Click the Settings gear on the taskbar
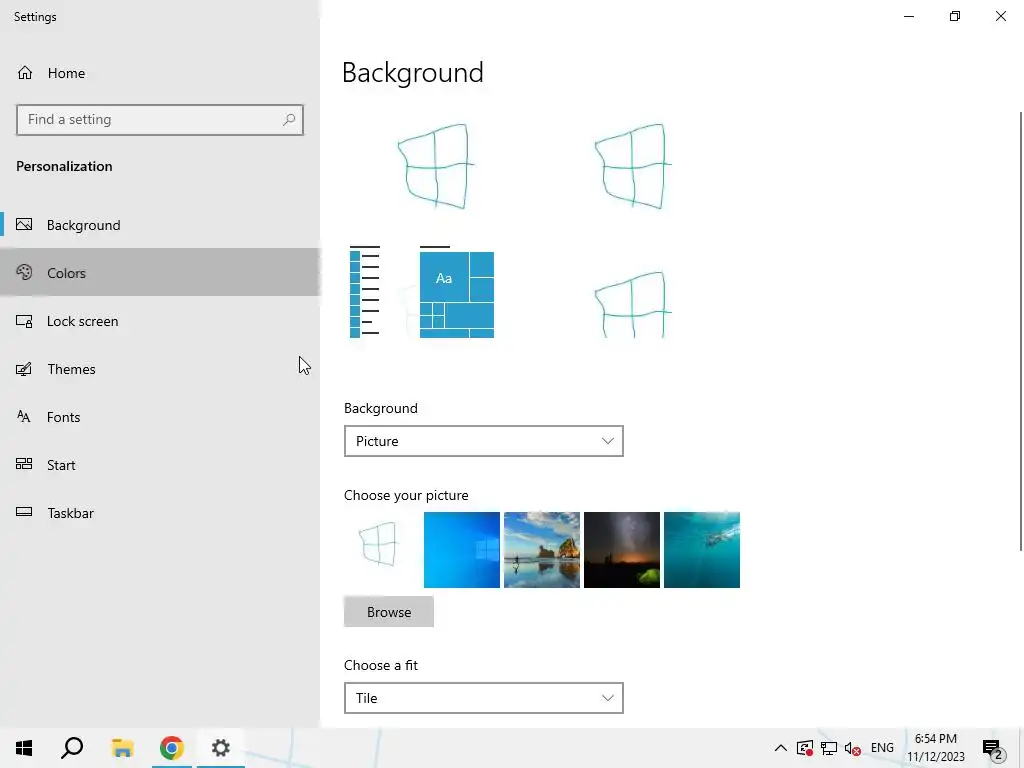This screenshot has width=1024, height=768. [221, 748]
